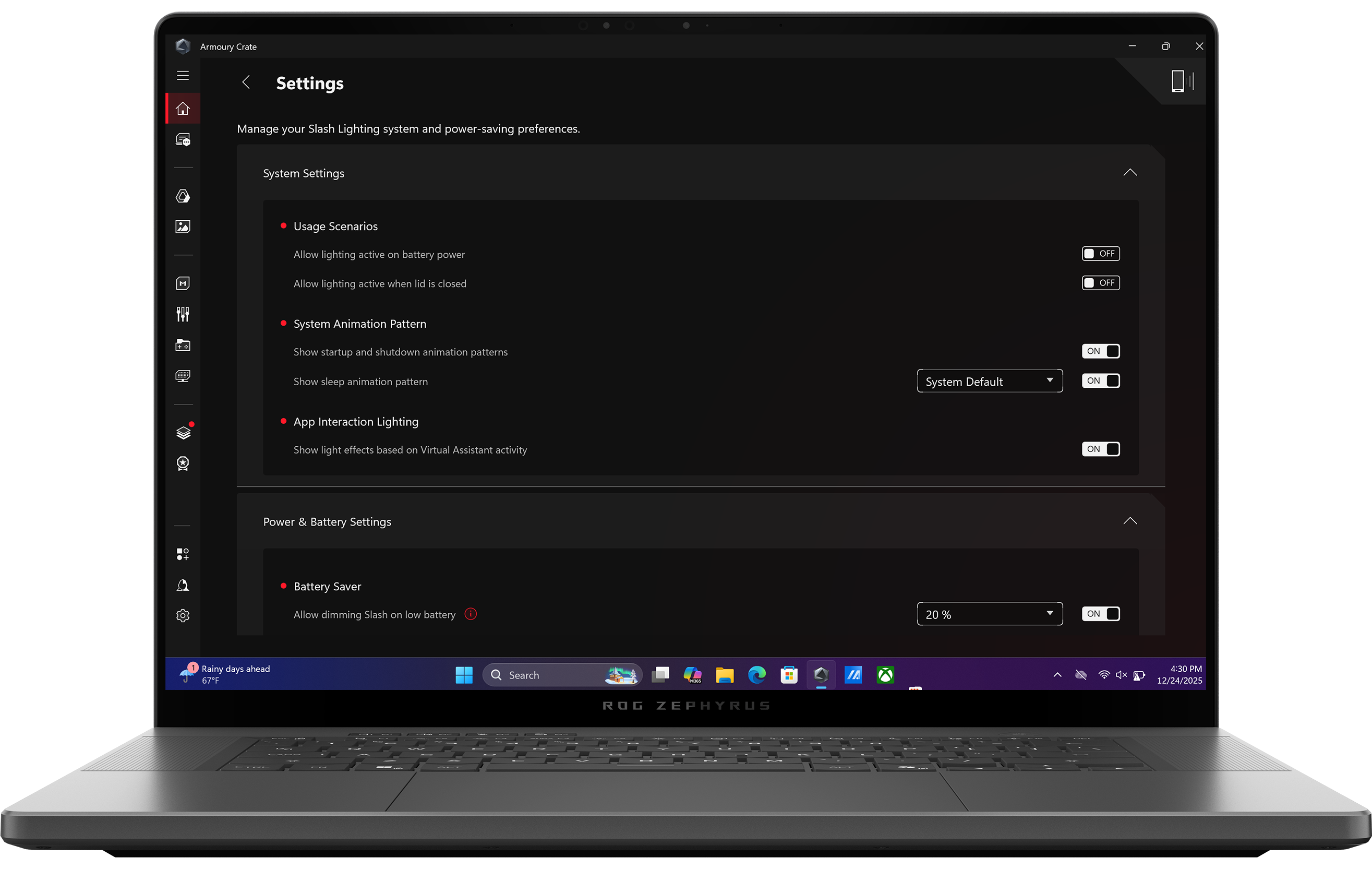
Task: Collapse Power & Battery Settings section
Action: 1129,521
